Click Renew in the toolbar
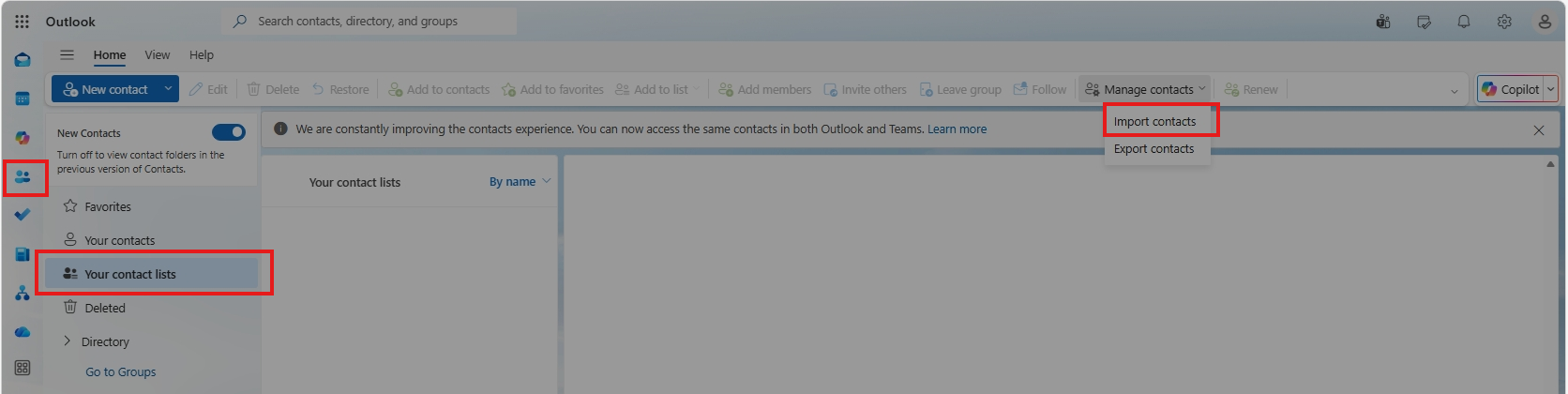 click(x=1251, y=89)
